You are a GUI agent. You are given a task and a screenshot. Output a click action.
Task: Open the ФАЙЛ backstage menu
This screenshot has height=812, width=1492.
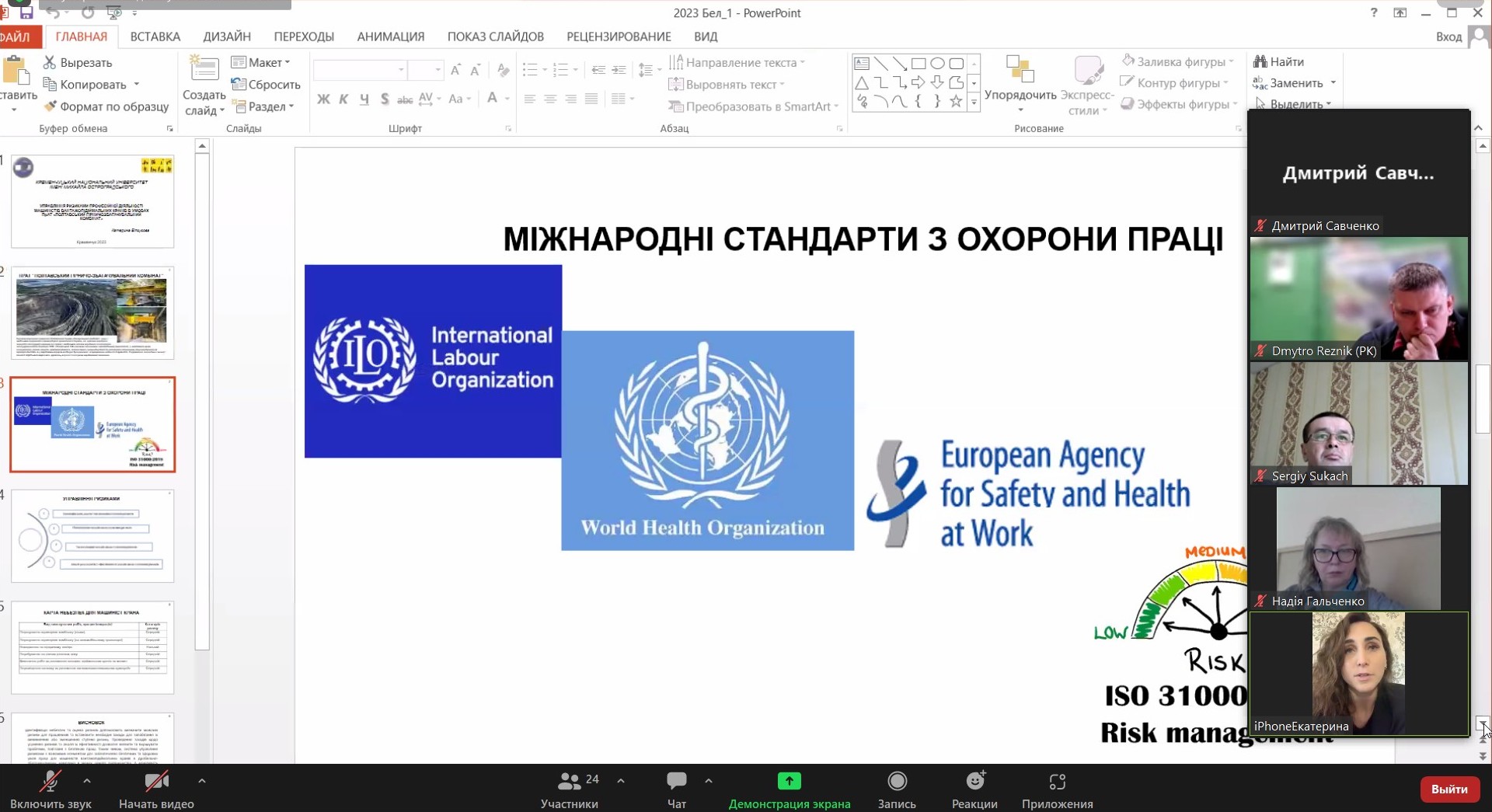coord(16,37)
